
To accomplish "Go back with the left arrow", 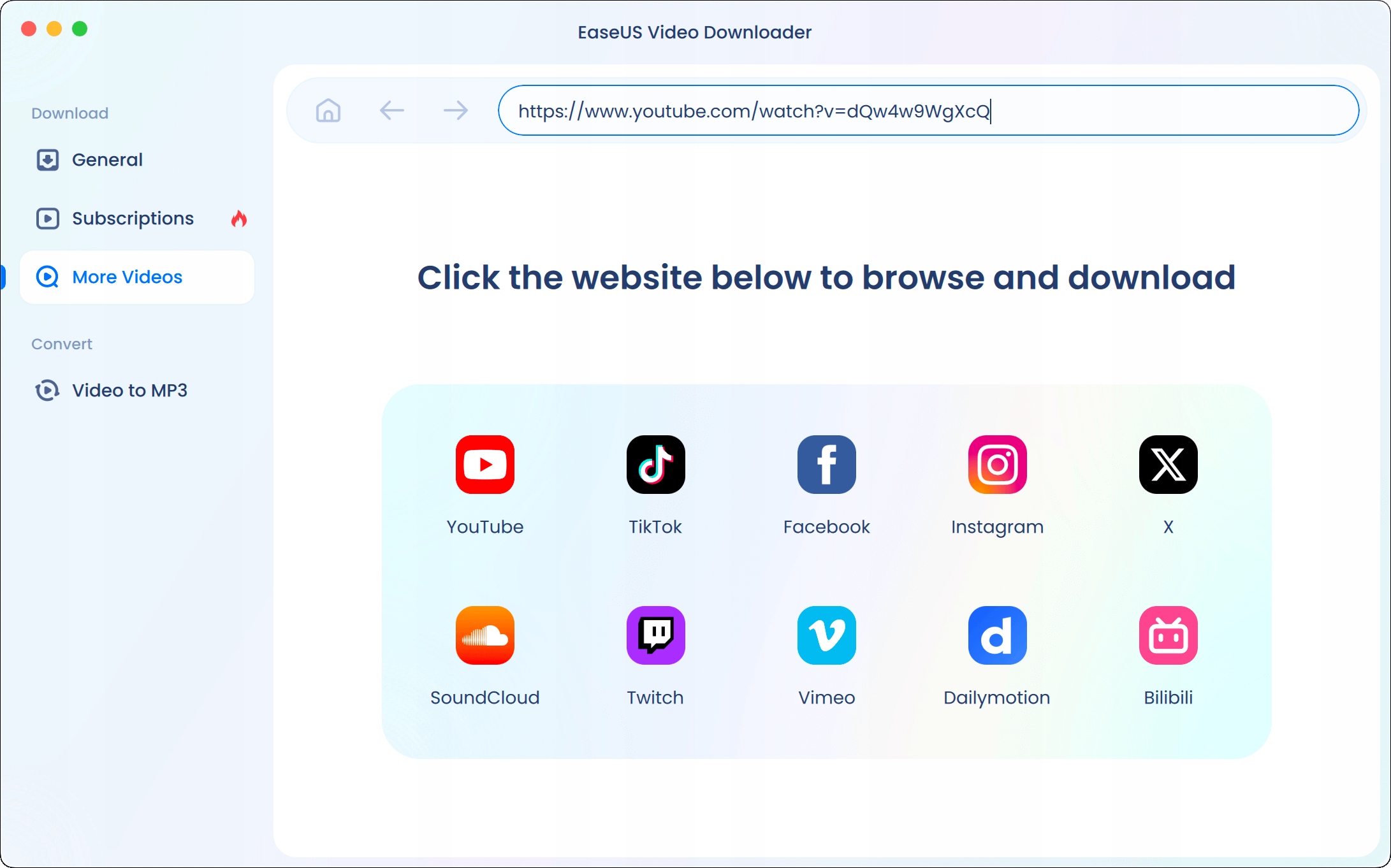I will pyautogui.click(x=391, y=110).
